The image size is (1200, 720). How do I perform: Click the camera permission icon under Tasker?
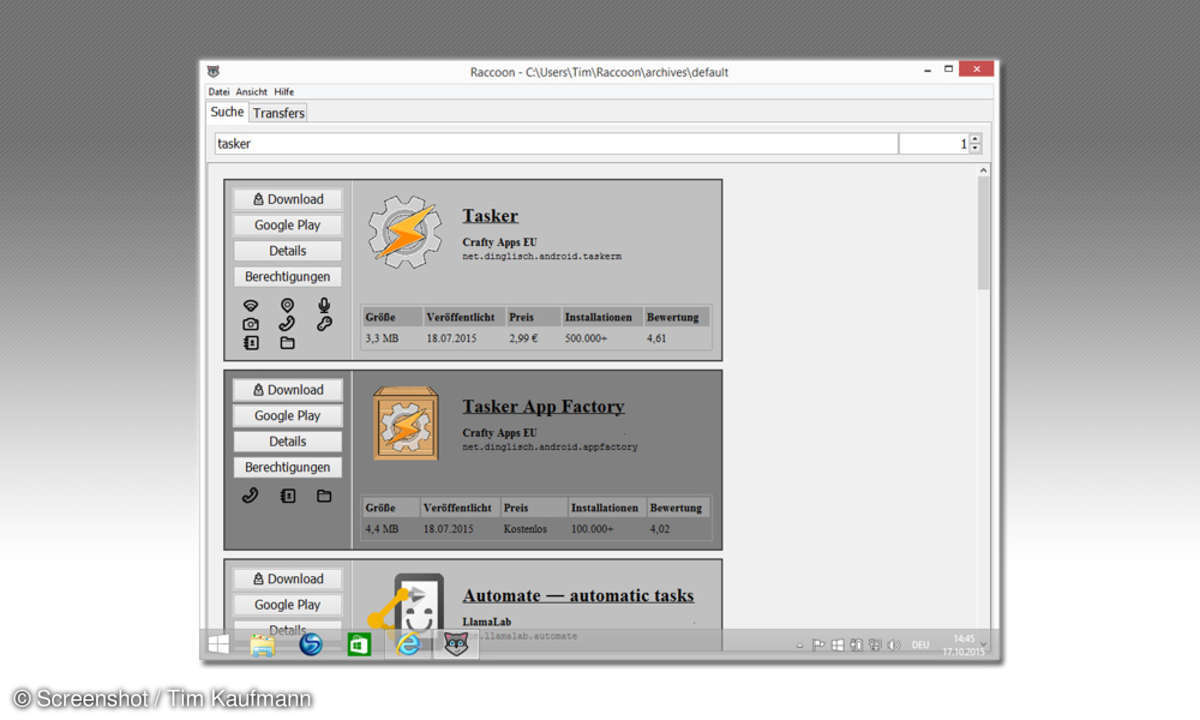tap(251, 324)
